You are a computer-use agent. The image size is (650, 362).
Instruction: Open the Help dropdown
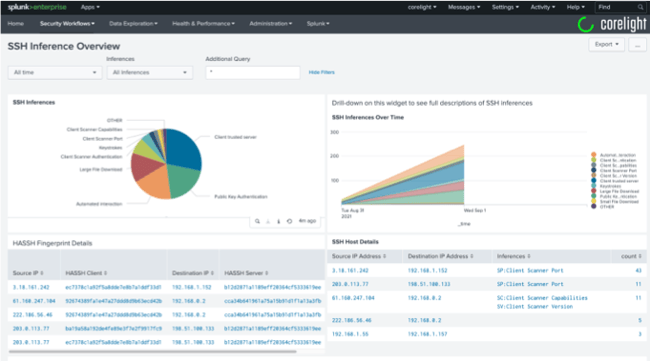[575, 7]
